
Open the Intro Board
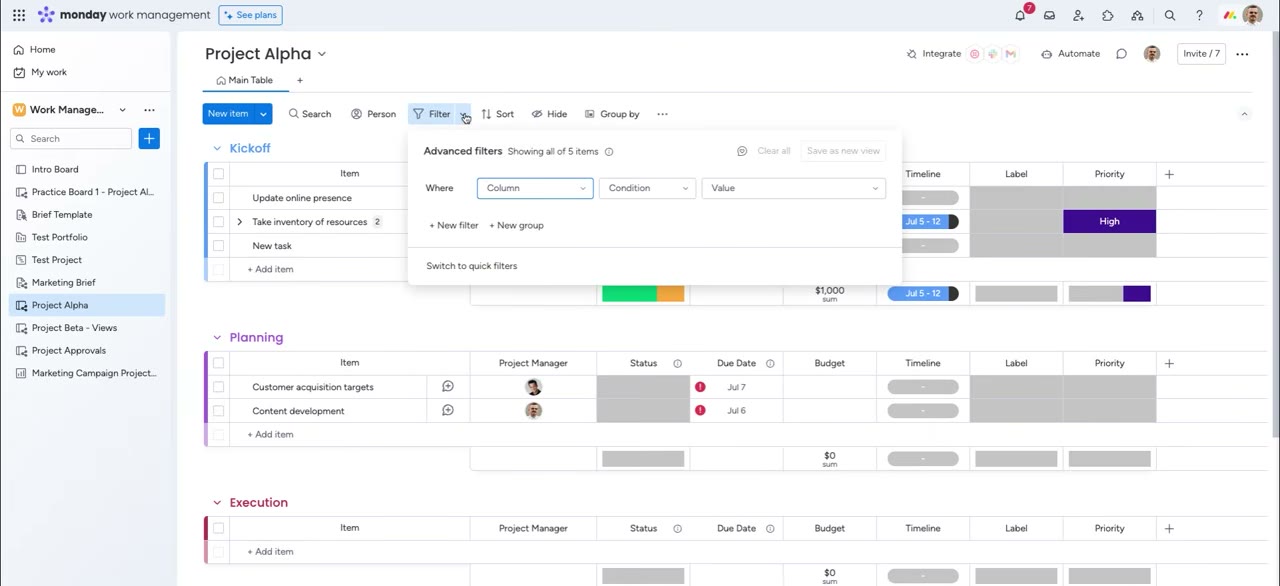[55, 170]
